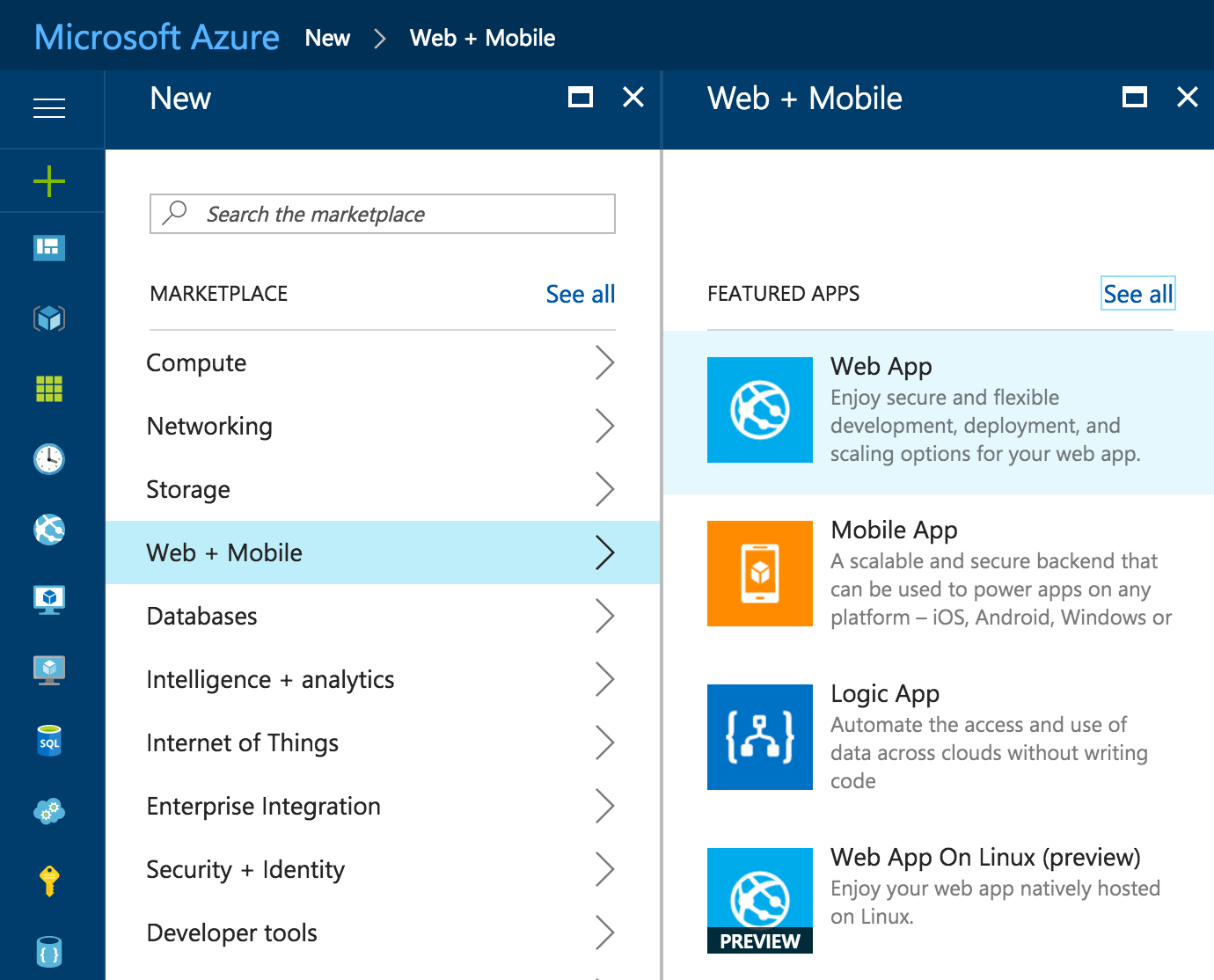Open the Dashboard icon in sidebar
Screen dimensions: 1214x980
click(x=49, y=248)
